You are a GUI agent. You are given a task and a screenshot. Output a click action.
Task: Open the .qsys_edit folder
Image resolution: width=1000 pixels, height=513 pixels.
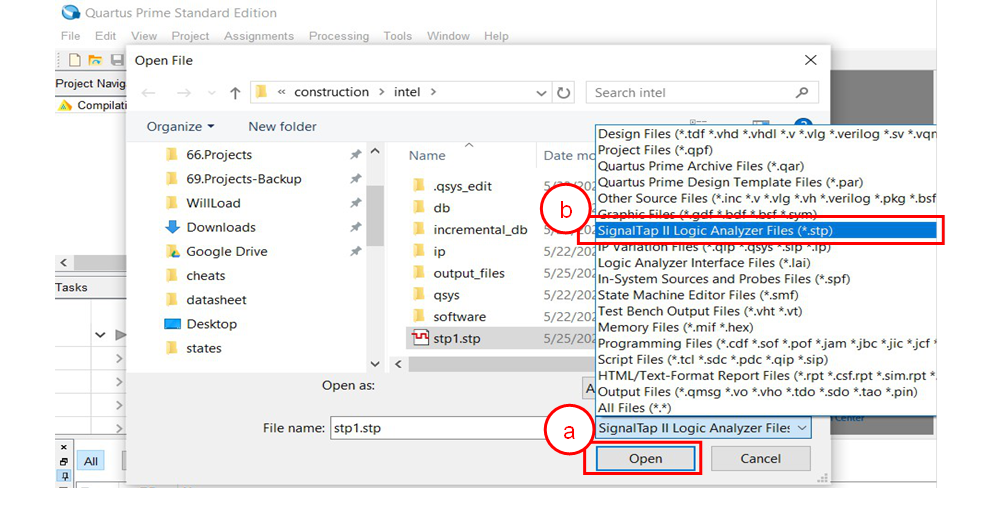point(462,186)
